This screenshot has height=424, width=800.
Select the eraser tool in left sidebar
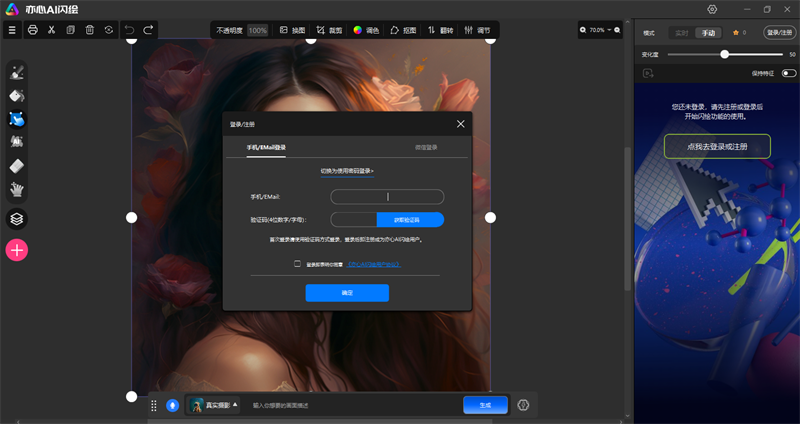(17, 166)
